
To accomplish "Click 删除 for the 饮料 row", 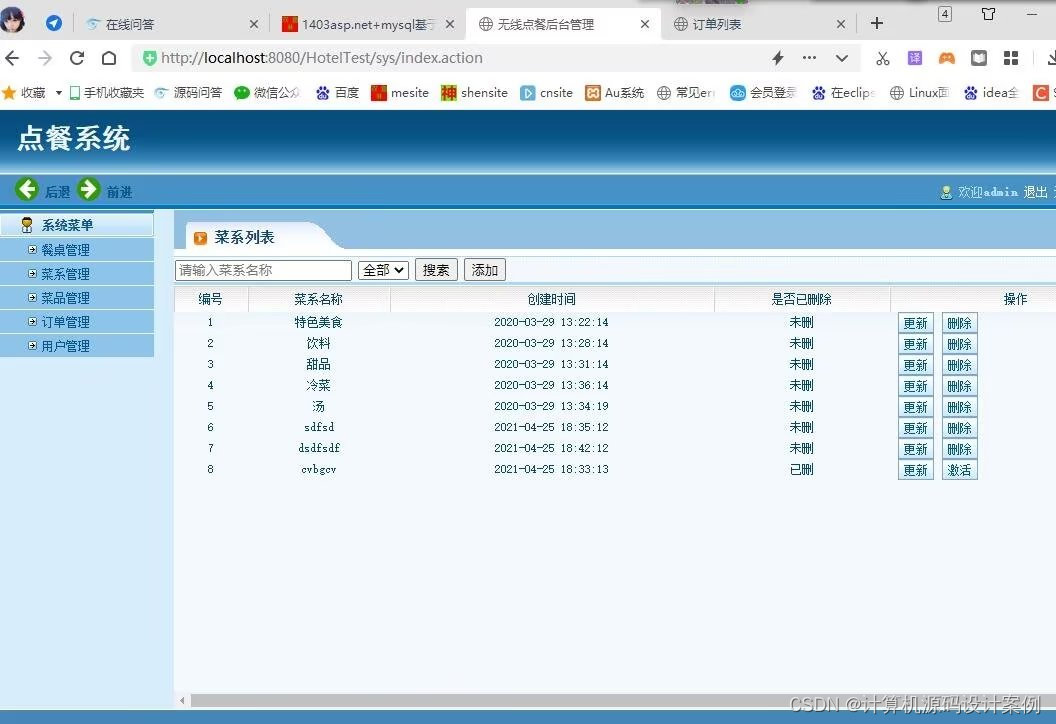I will point(960,344).
